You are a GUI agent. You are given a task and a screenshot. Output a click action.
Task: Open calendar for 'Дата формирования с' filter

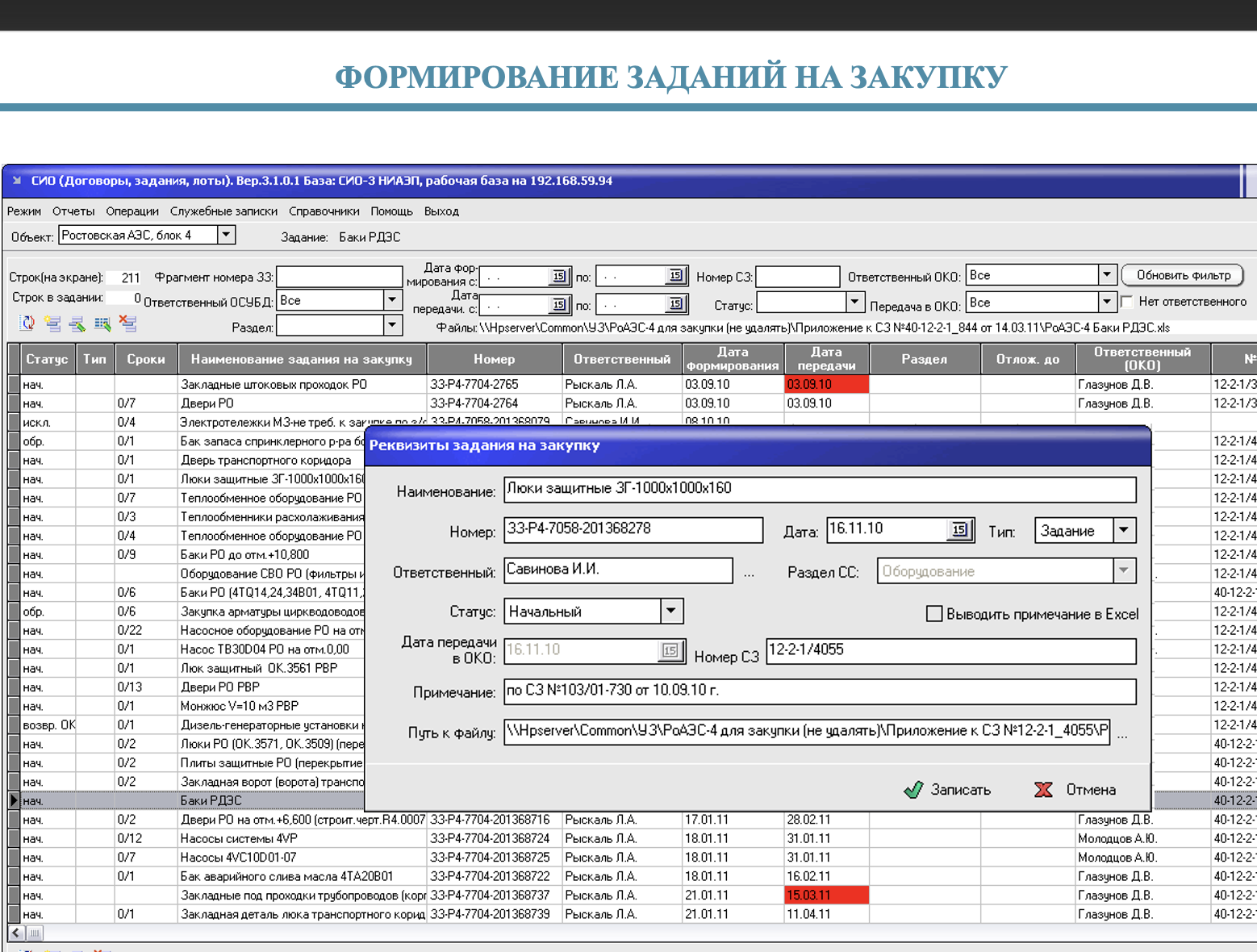(559, 277)
